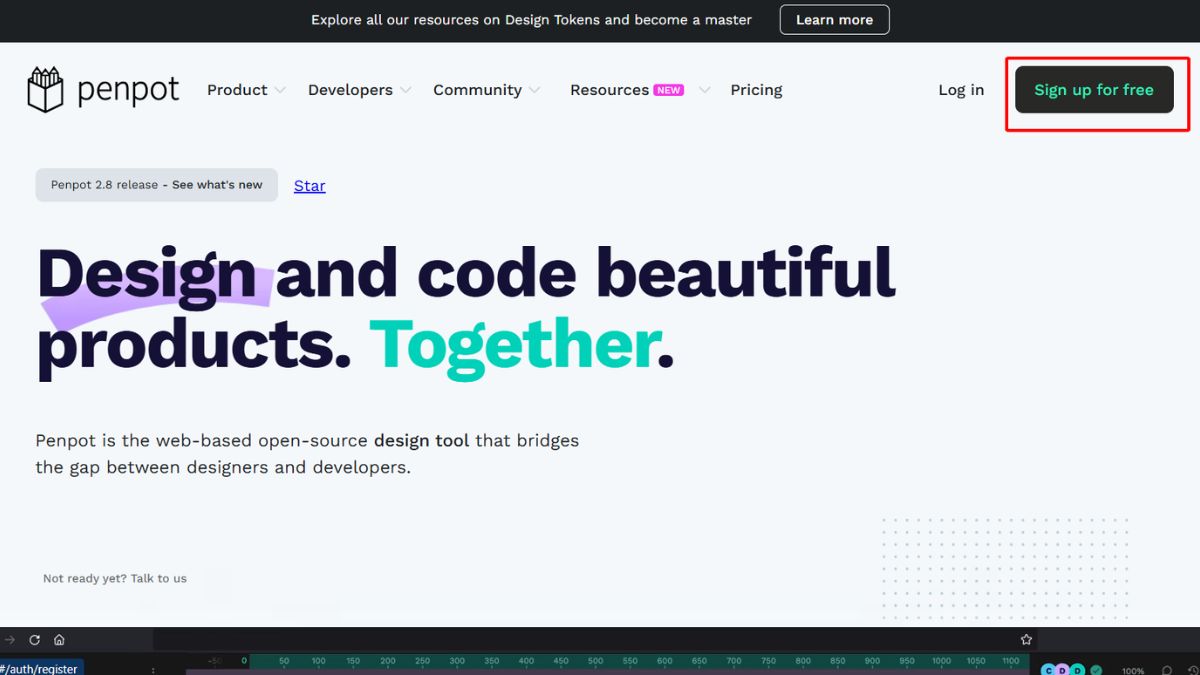Image resolution: width=1200 pixels, height=675 pixels.
Task: Click Learn more in the top banner
Action: coord(835,20)
